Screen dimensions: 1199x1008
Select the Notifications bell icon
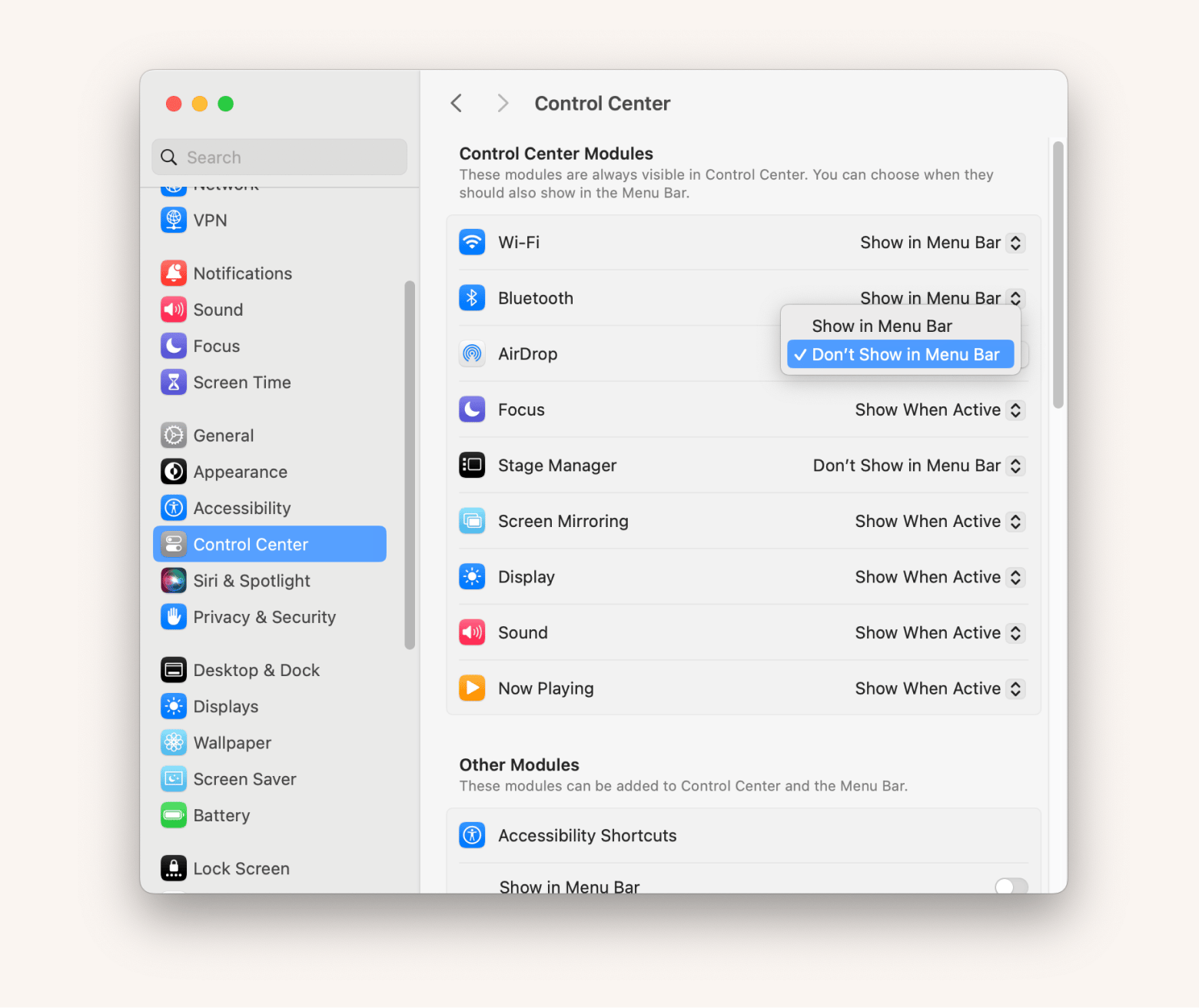tap(174, 274)
